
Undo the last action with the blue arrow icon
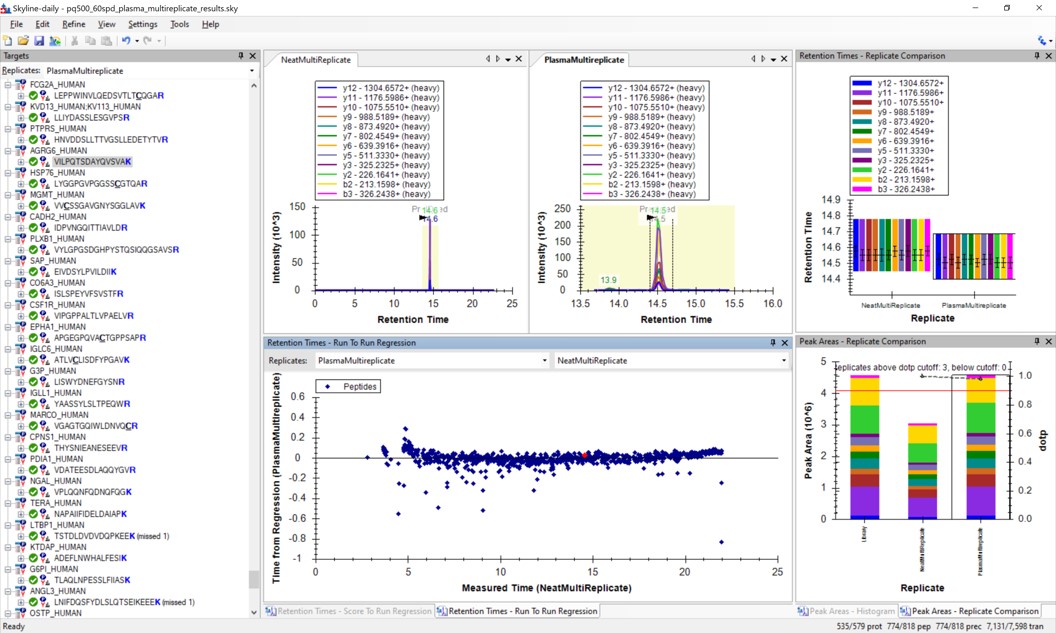click(x=125, y=41)
